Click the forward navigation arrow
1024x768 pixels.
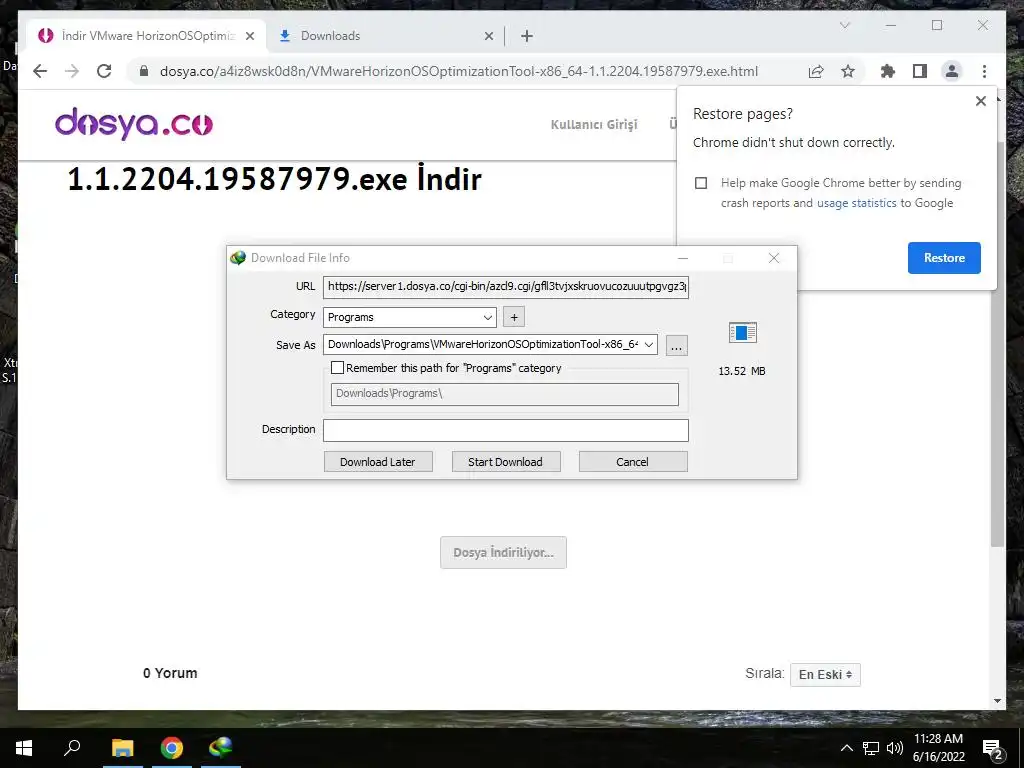(x=72, y=71)
